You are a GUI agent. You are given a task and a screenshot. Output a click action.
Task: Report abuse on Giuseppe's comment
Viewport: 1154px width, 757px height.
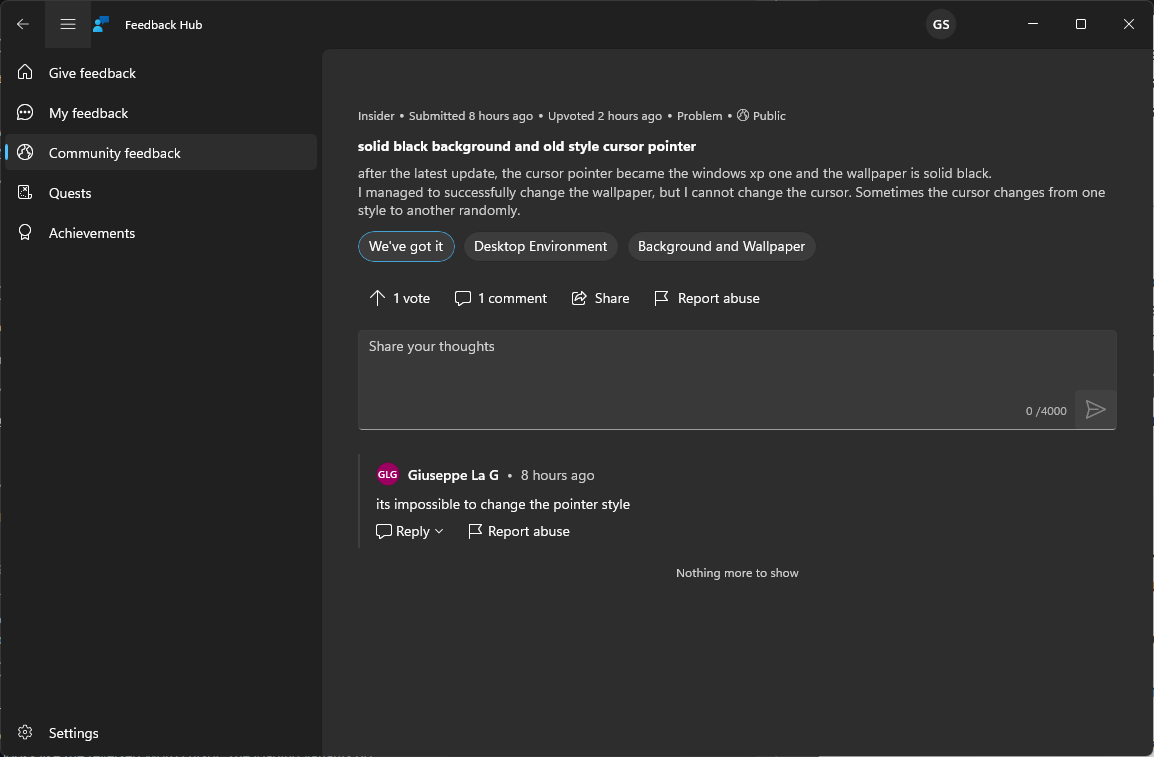click(x=519, y=531)
